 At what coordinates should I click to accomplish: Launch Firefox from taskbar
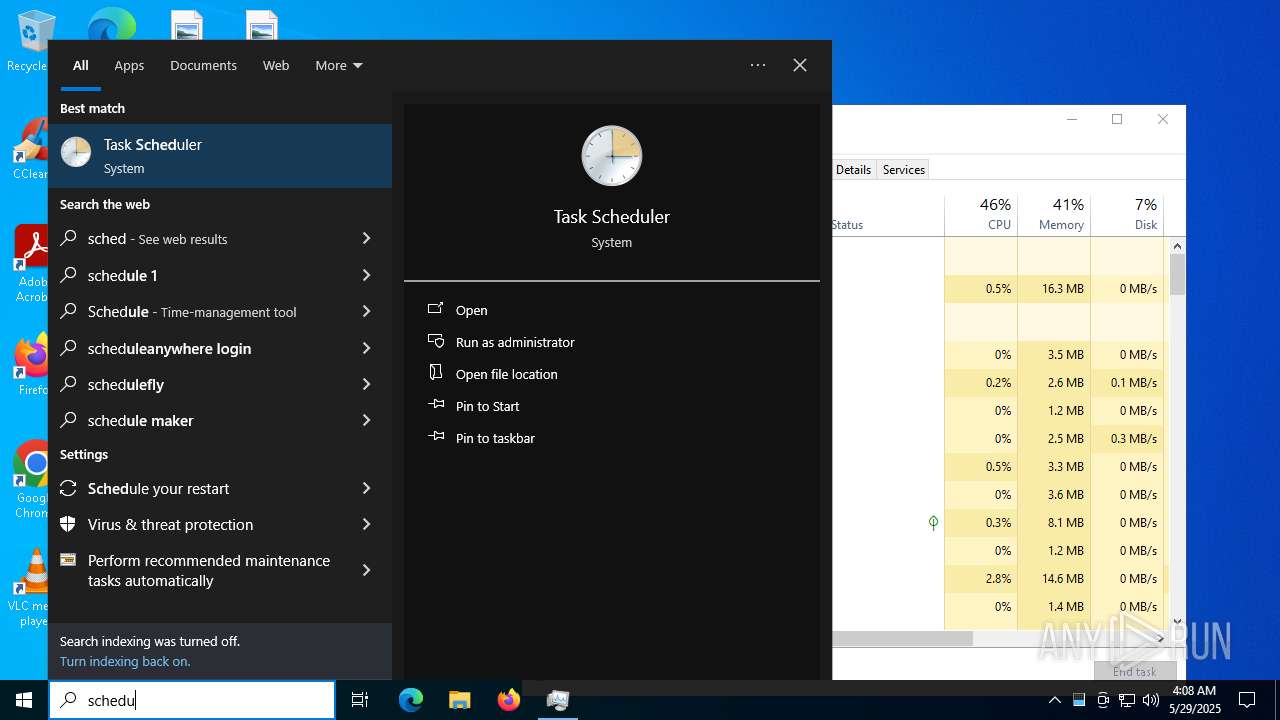click(508, 700)
